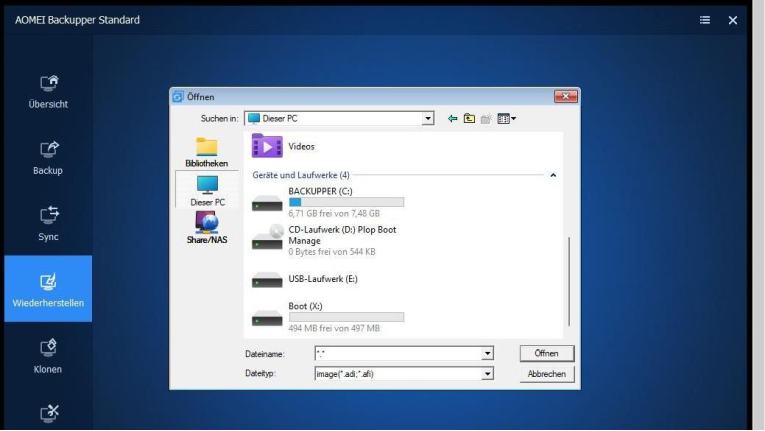Open the AOMEI hamburger menu

(x=705, y=20)
